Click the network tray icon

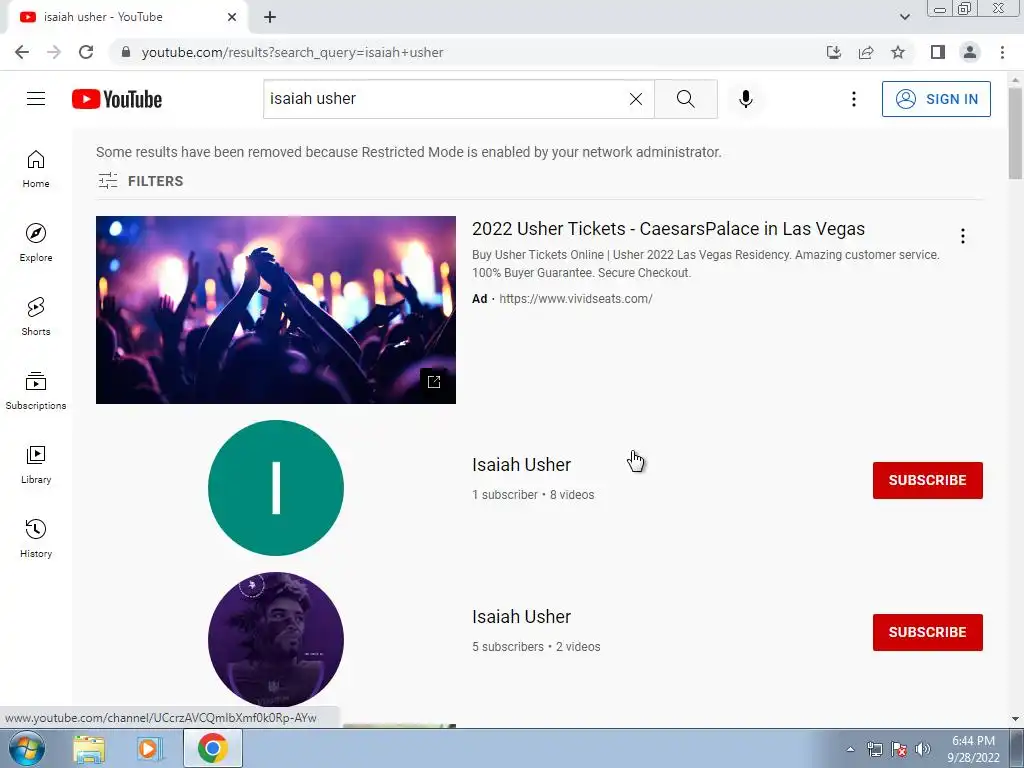(874, 749)
